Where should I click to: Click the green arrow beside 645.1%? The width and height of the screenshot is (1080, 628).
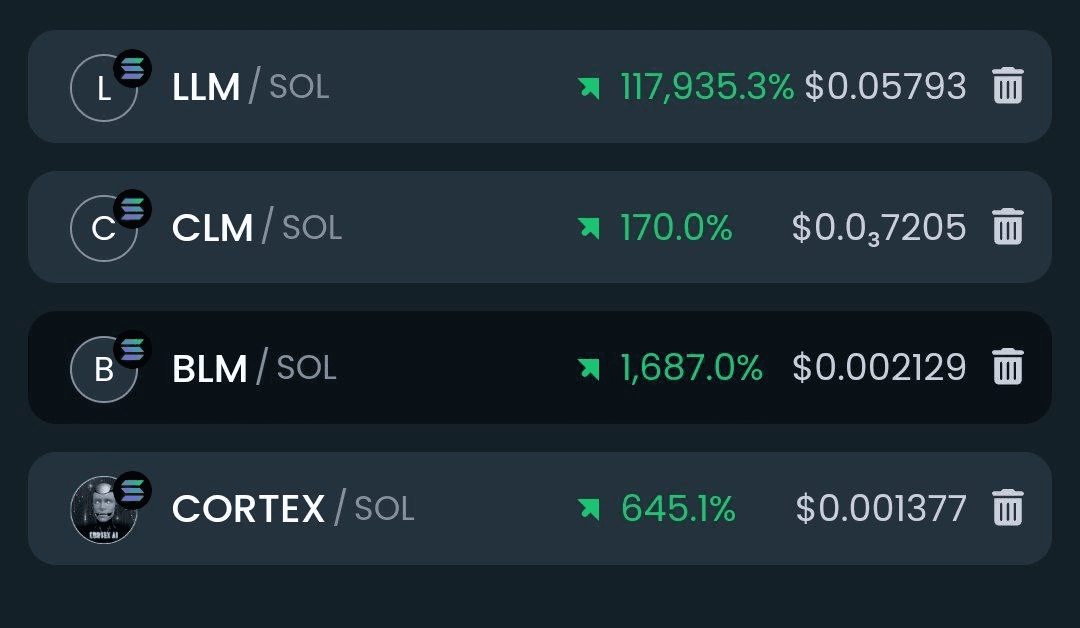coord(590,509)
